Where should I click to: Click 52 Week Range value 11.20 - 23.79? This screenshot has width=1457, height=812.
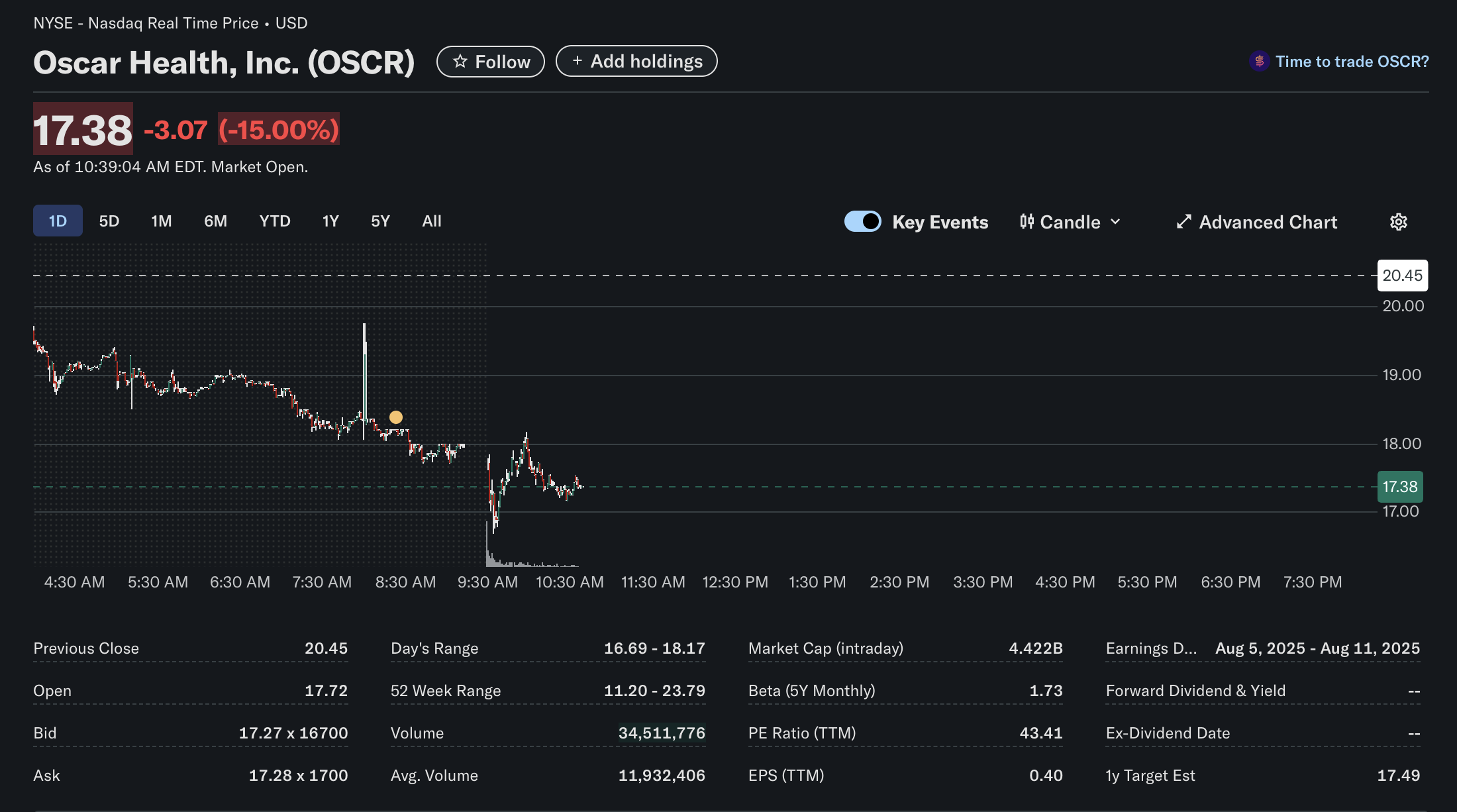point(654,691)
